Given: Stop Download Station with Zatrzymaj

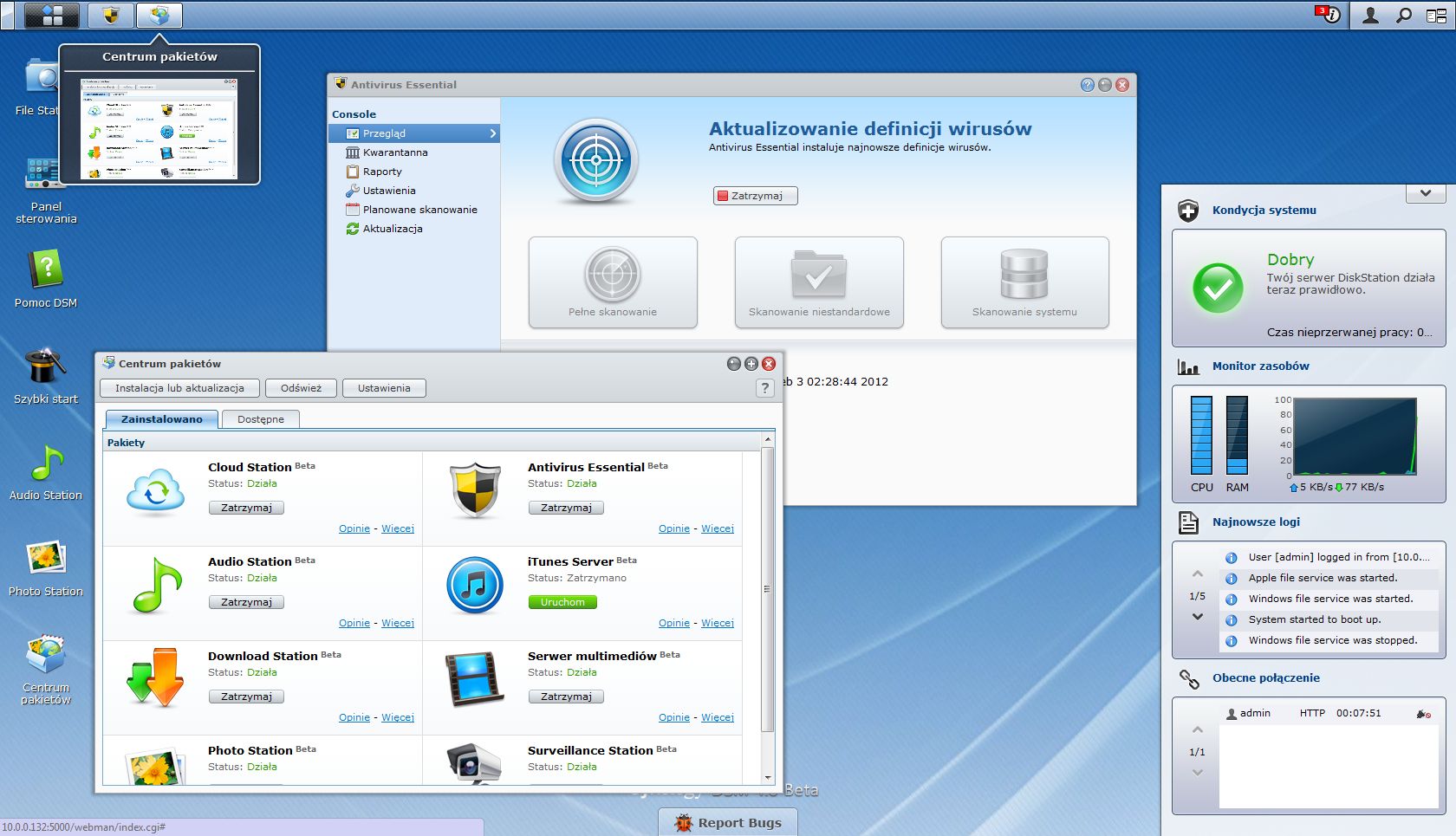Looking at the screenshot, I should [246, 697].
